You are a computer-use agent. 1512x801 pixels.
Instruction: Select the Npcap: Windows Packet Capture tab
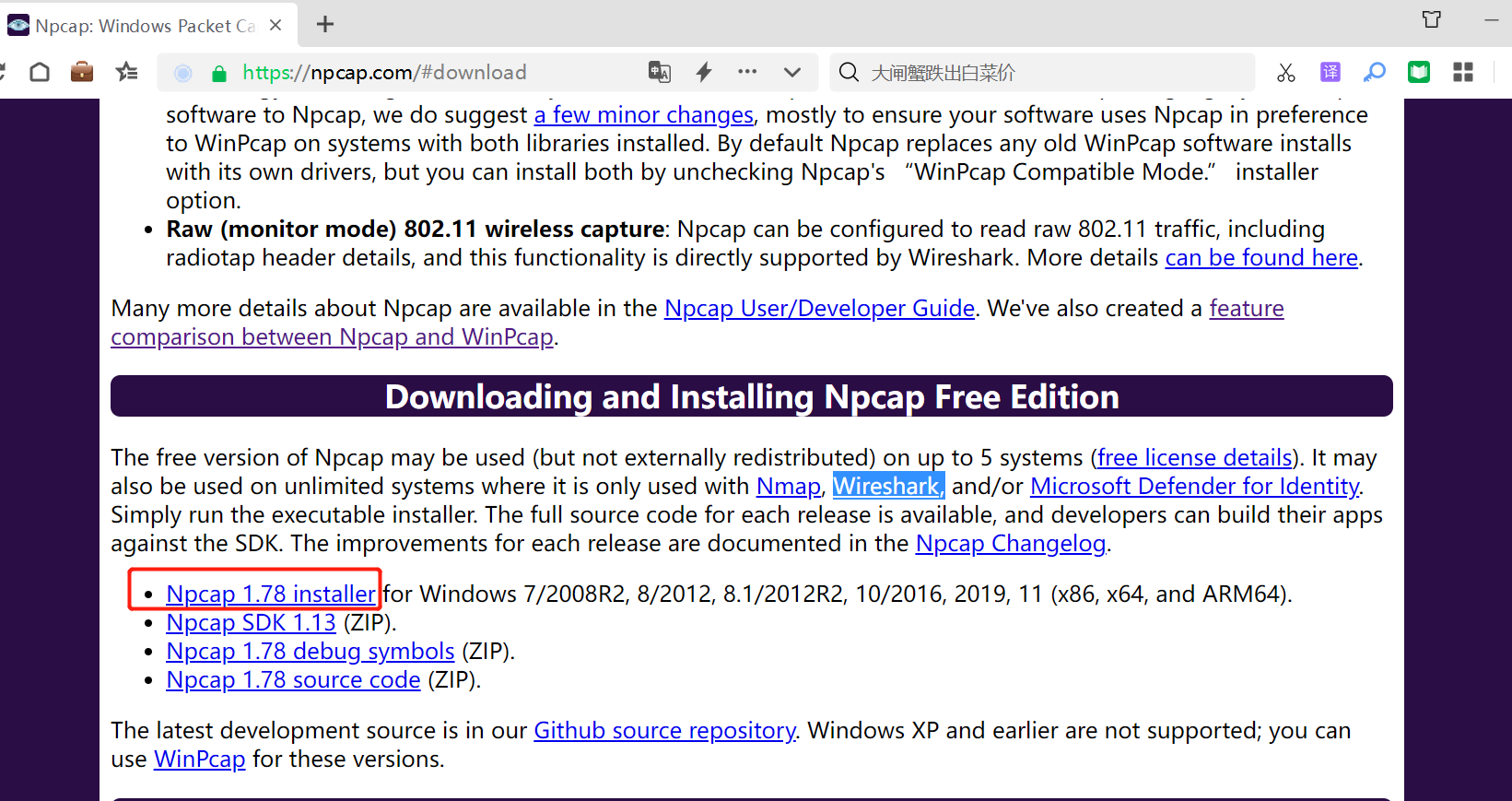coord(148,25)
